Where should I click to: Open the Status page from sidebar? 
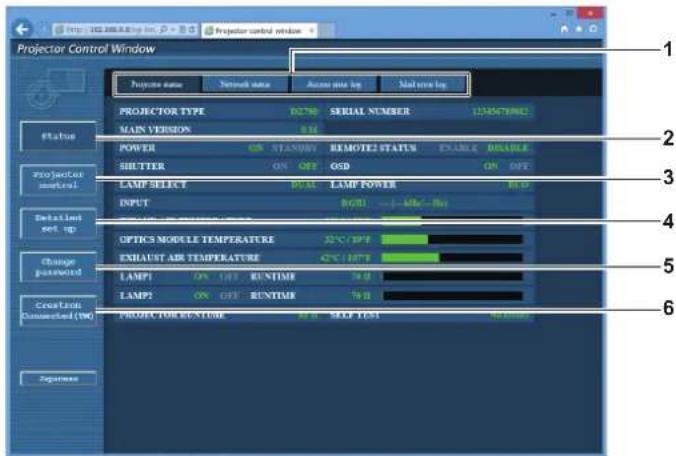coord(59,136)
